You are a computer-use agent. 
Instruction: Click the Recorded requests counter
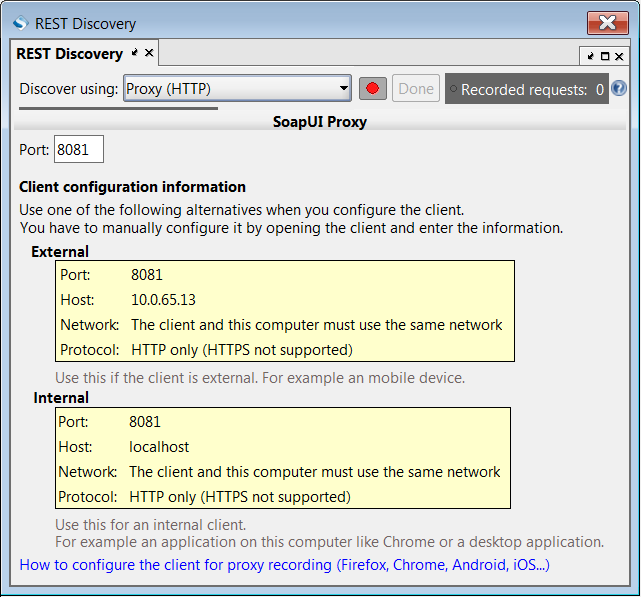[527, 89]
